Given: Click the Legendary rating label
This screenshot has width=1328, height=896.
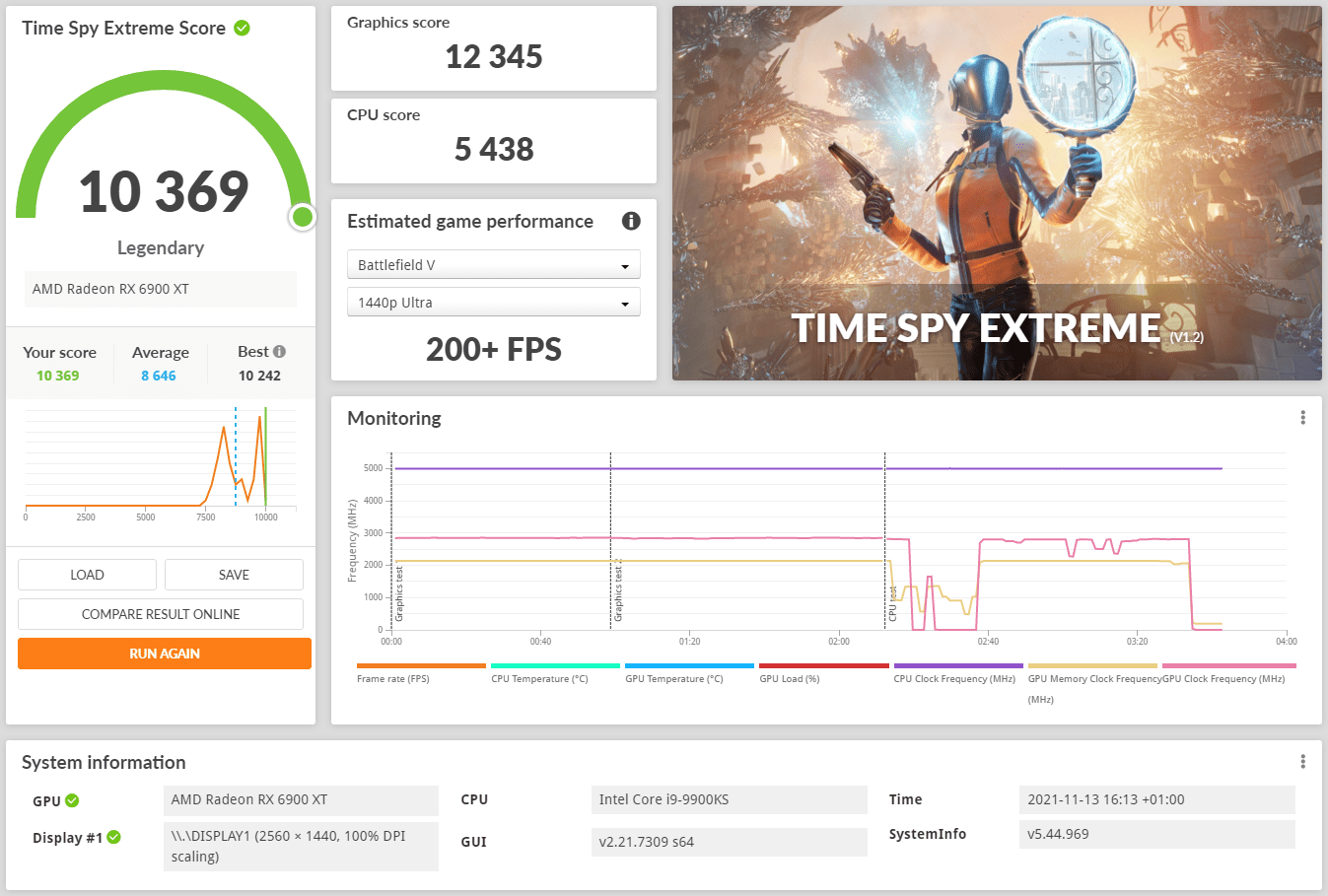Looking at the screenshot, I should pos(161,247).
